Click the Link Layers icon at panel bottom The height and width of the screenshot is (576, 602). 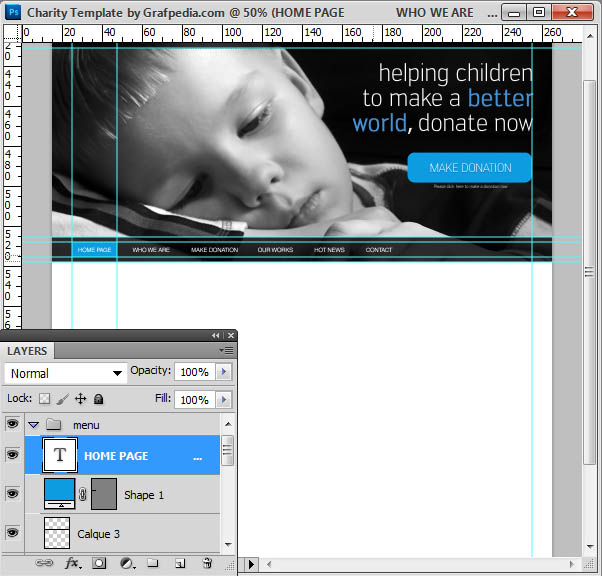pyautogui.click(x=44, y=563)
